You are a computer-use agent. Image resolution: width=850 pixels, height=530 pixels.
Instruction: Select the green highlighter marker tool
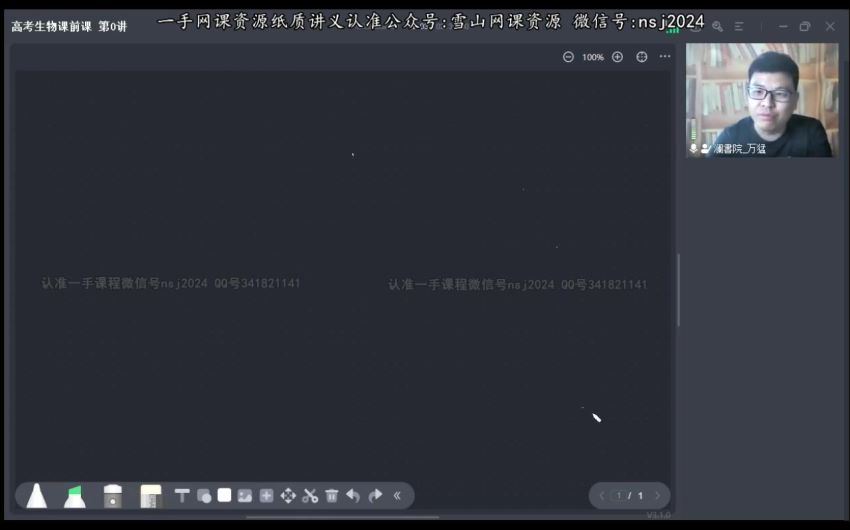(x=74, y=496)
